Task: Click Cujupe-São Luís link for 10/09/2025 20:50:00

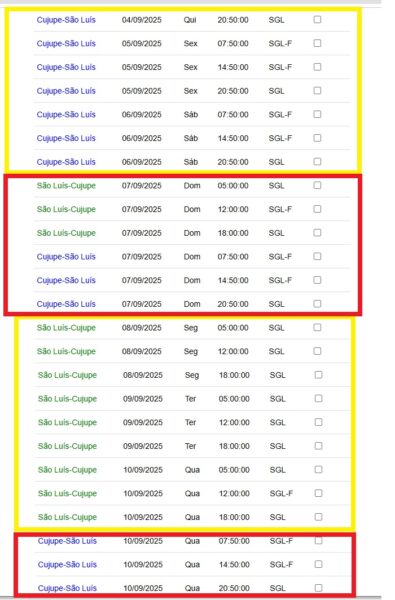Action: point(67,588)
